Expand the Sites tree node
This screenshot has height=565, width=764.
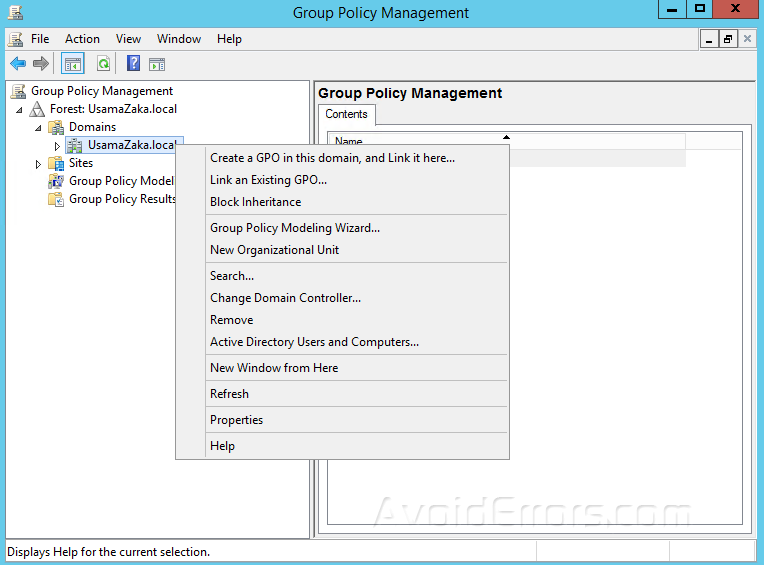pos(38,163)
